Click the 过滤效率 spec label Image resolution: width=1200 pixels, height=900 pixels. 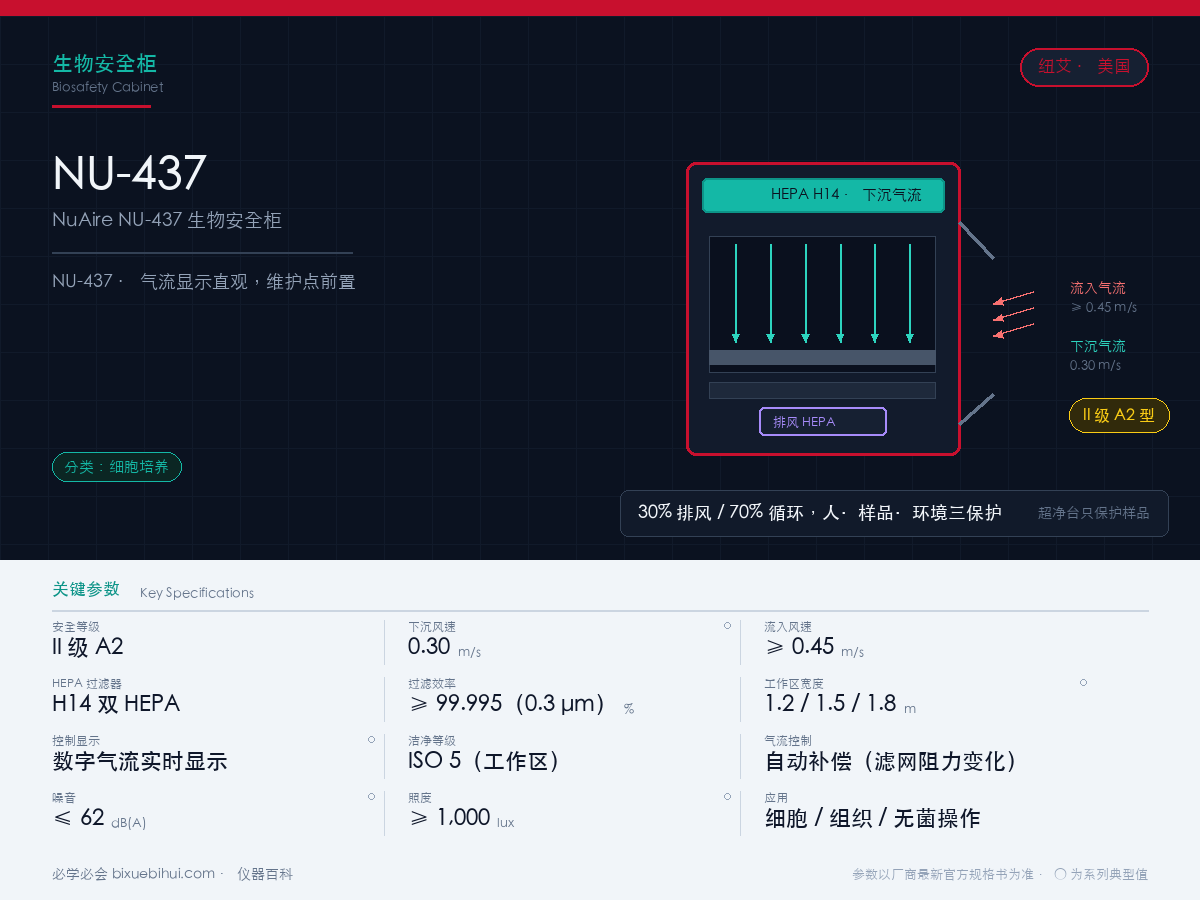(432, 684)
